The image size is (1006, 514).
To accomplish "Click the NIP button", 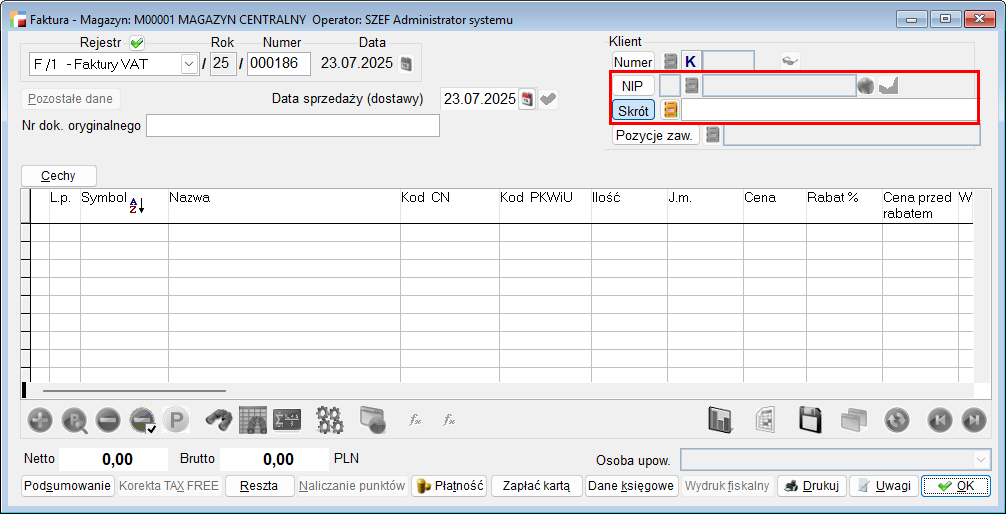I will tap(633, 85).
